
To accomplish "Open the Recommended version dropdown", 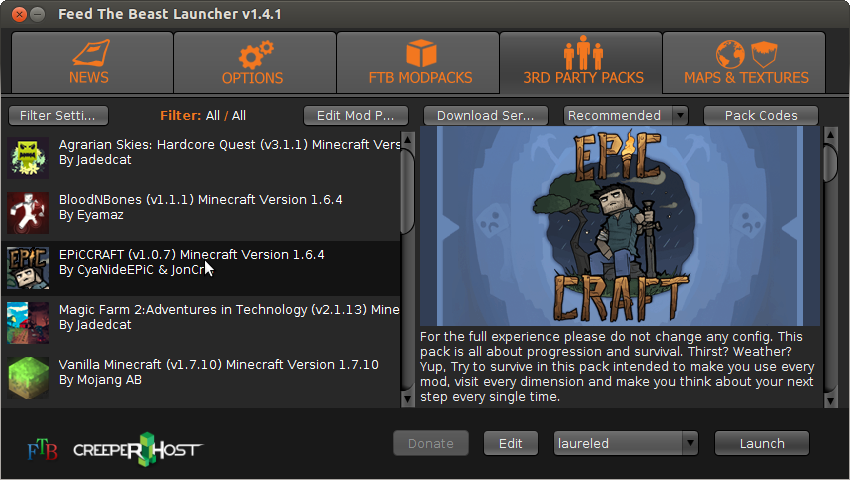I will [626, 116].
